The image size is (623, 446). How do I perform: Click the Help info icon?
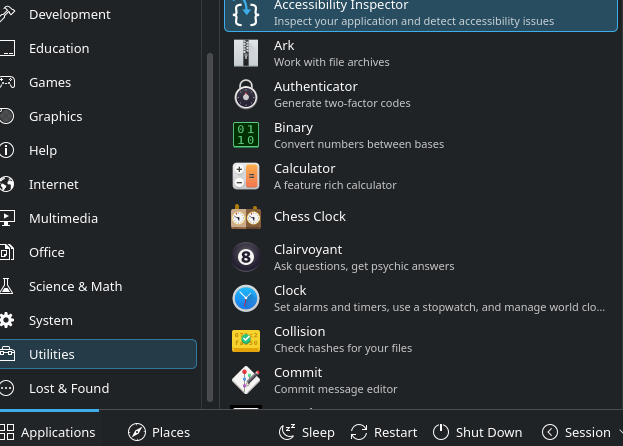click(6, 151)
